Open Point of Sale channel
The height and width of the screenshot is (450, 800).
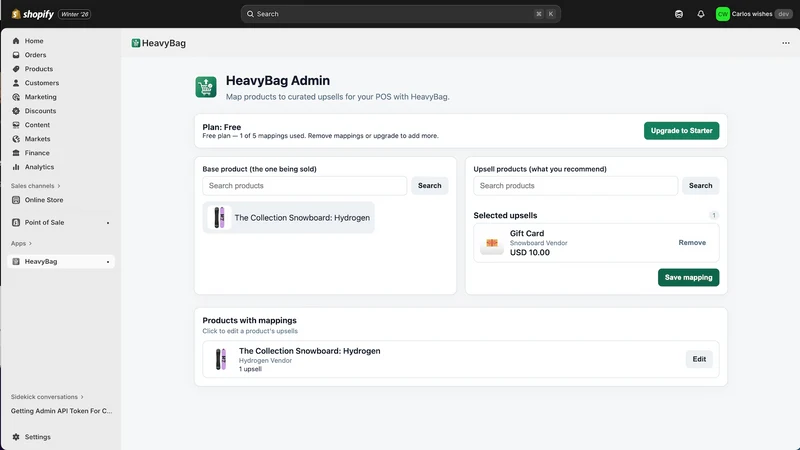click(44, 222)
